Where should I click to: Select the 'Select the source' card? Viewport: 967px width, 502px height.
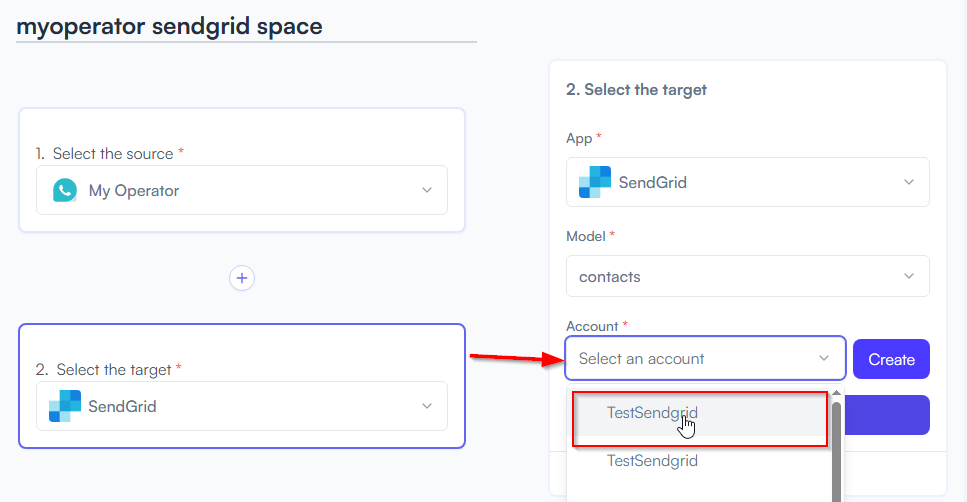(x=242, y=170)
